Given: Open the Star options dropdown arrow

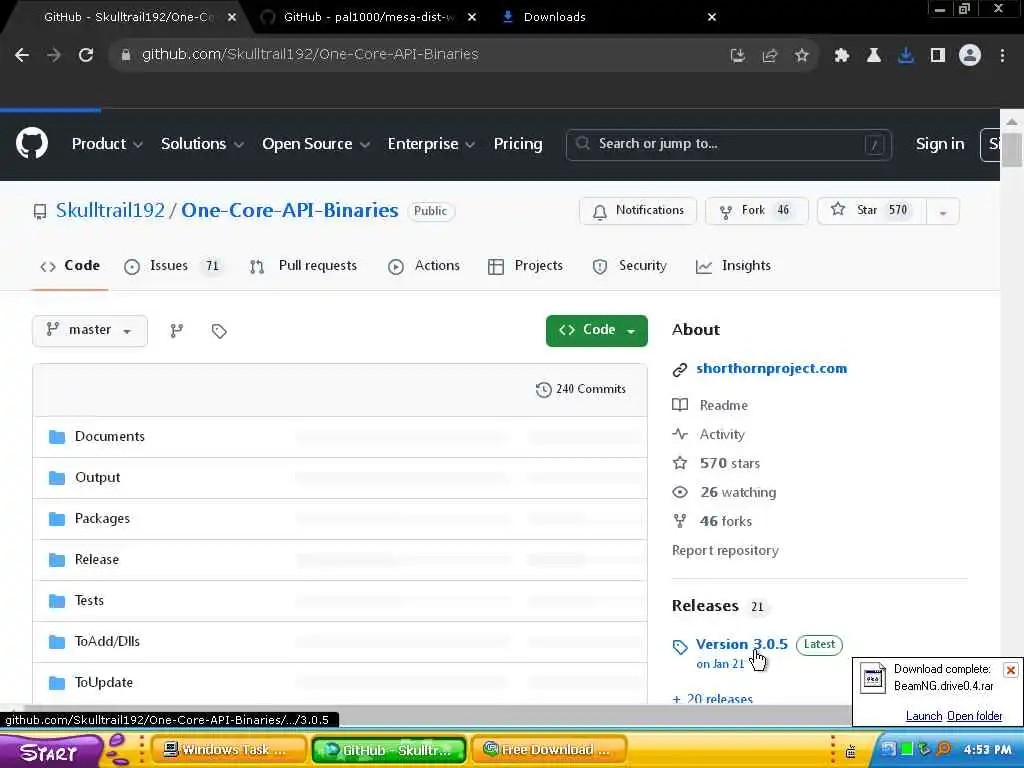Looking at the screenshot, I should [942, 212].
